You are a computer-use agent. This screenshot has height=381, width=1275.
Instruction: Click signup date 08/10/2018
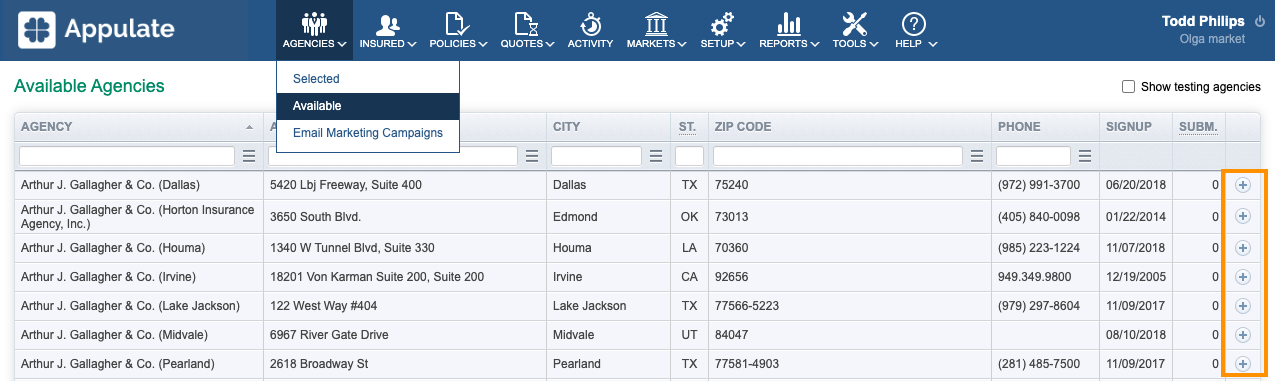click(x=1136, y=334)
